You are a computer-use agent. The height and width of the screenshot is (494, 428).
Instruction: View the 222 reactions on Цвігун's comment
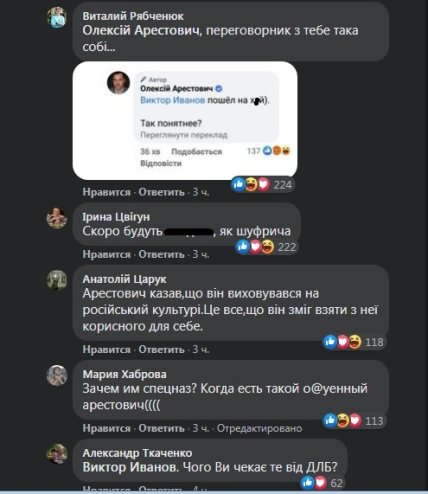(266, 247)
